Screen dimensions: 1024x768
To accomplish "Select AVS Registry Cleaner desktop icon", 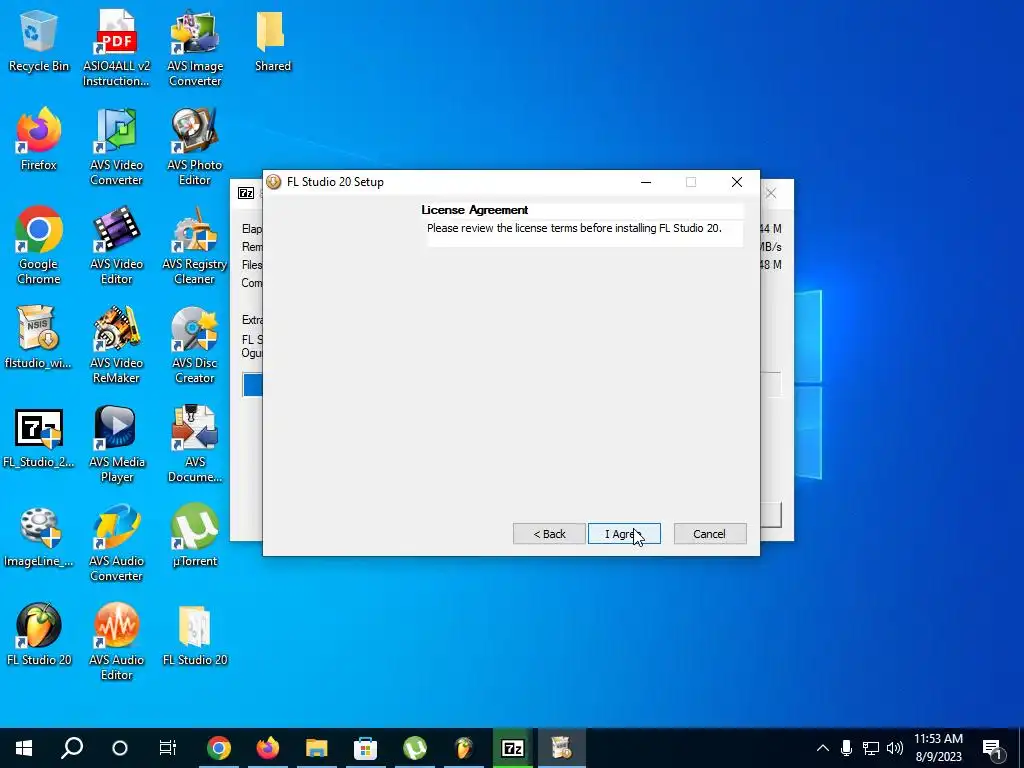I will tap(195, 246).
